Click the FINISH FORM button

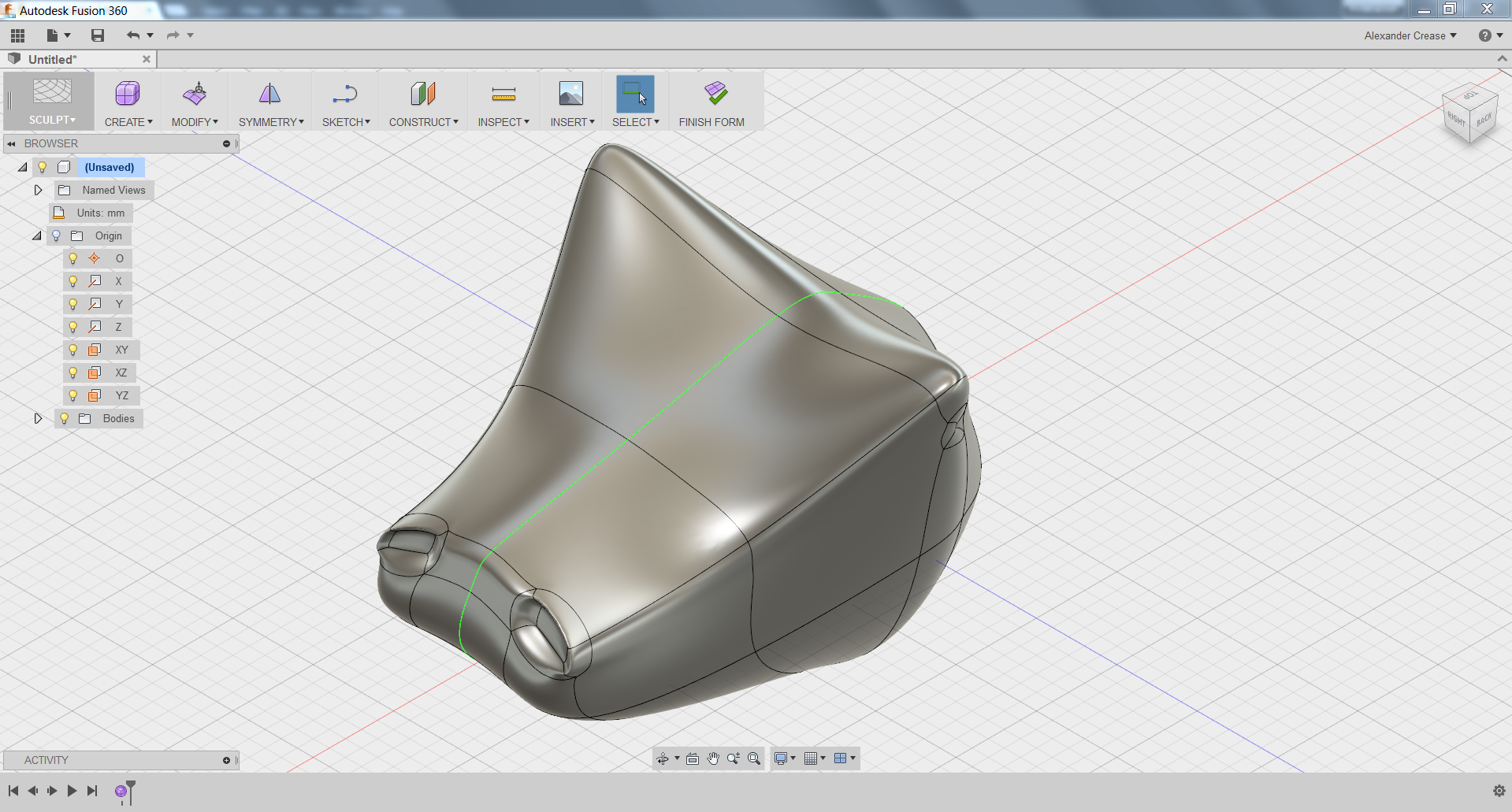coord(711,101)
